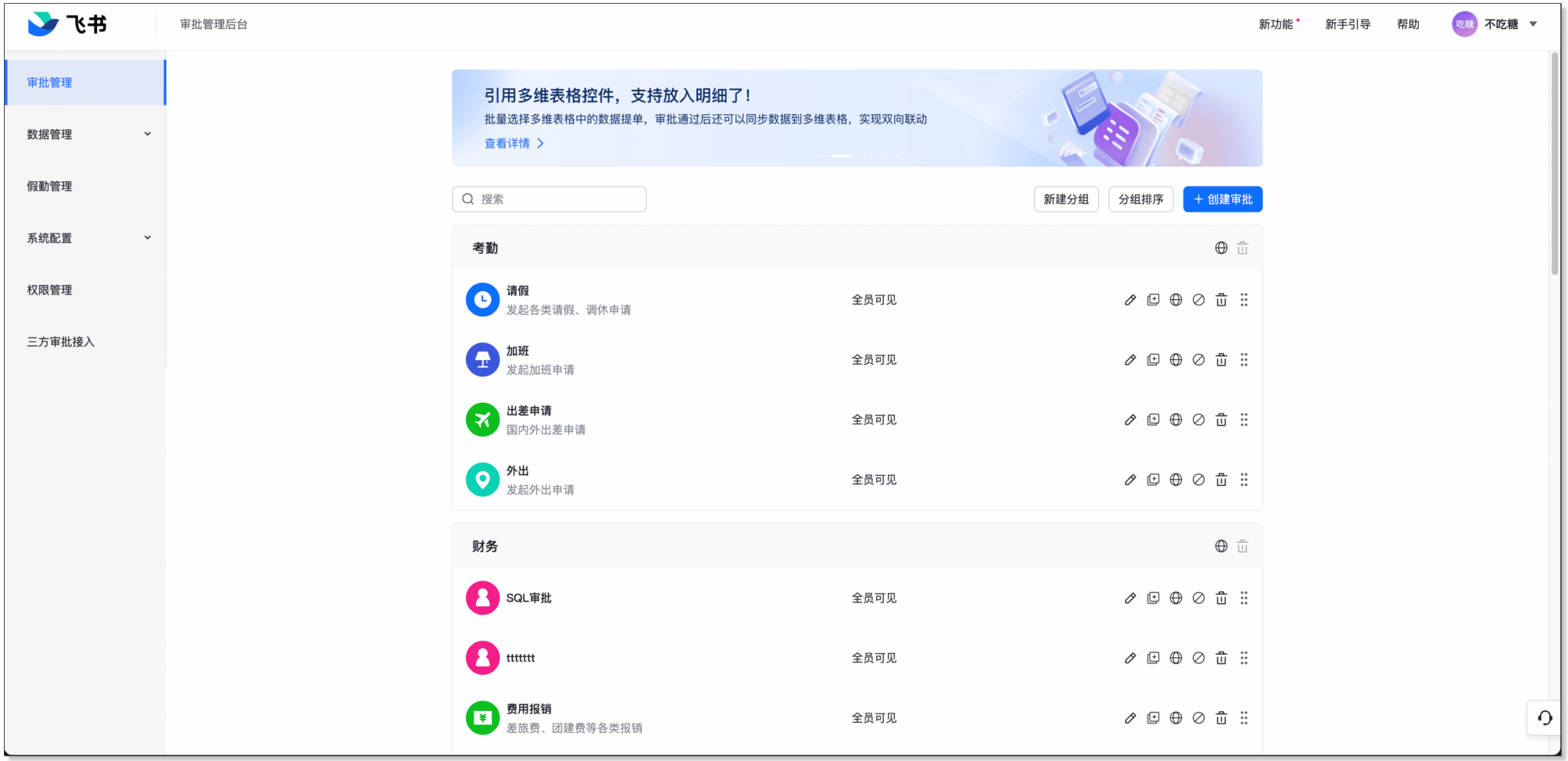Open the 查看详情 link in the banner
This screenshot has width=1568, height=761.
click(x=513, y=144)
